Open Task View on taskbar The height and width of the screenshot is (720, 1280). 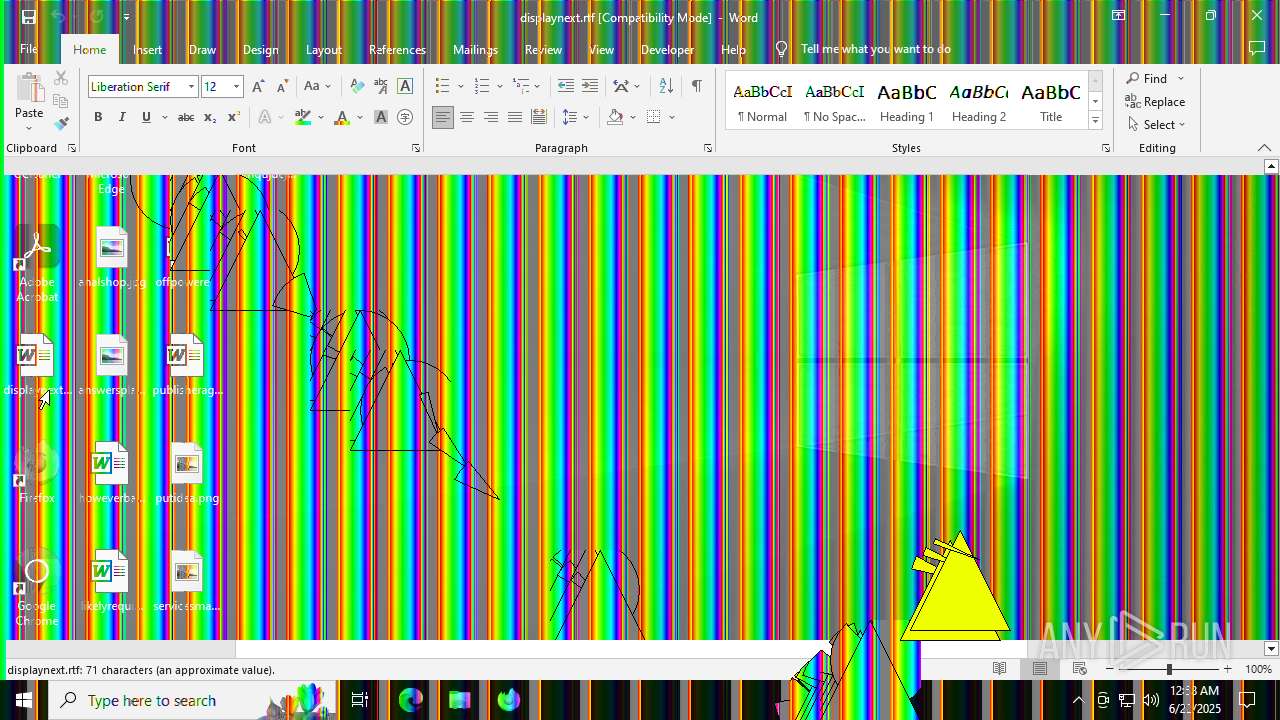pyautogui.click(x=360, y=700)
